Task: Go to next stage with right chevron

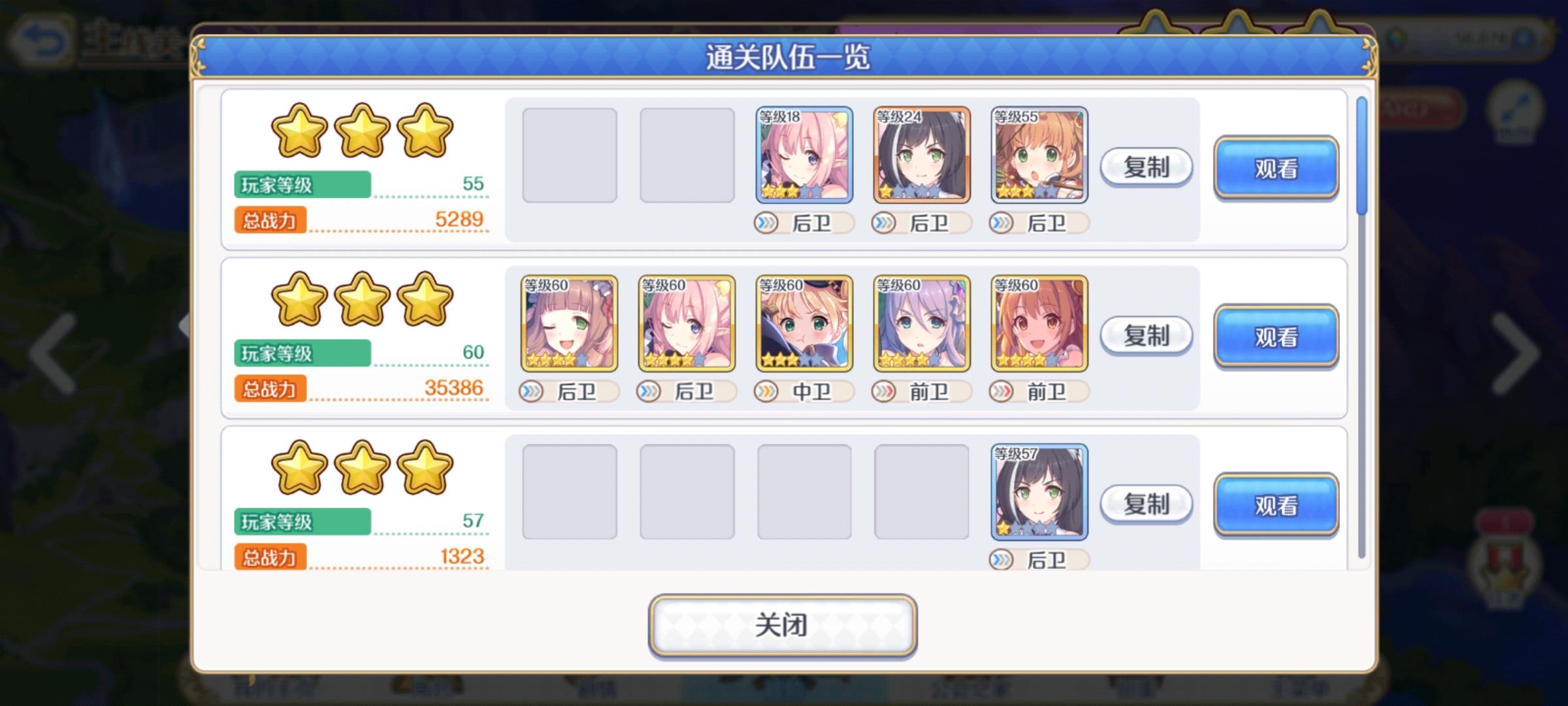Action: pyautogui.click(x=1516, y=354)
